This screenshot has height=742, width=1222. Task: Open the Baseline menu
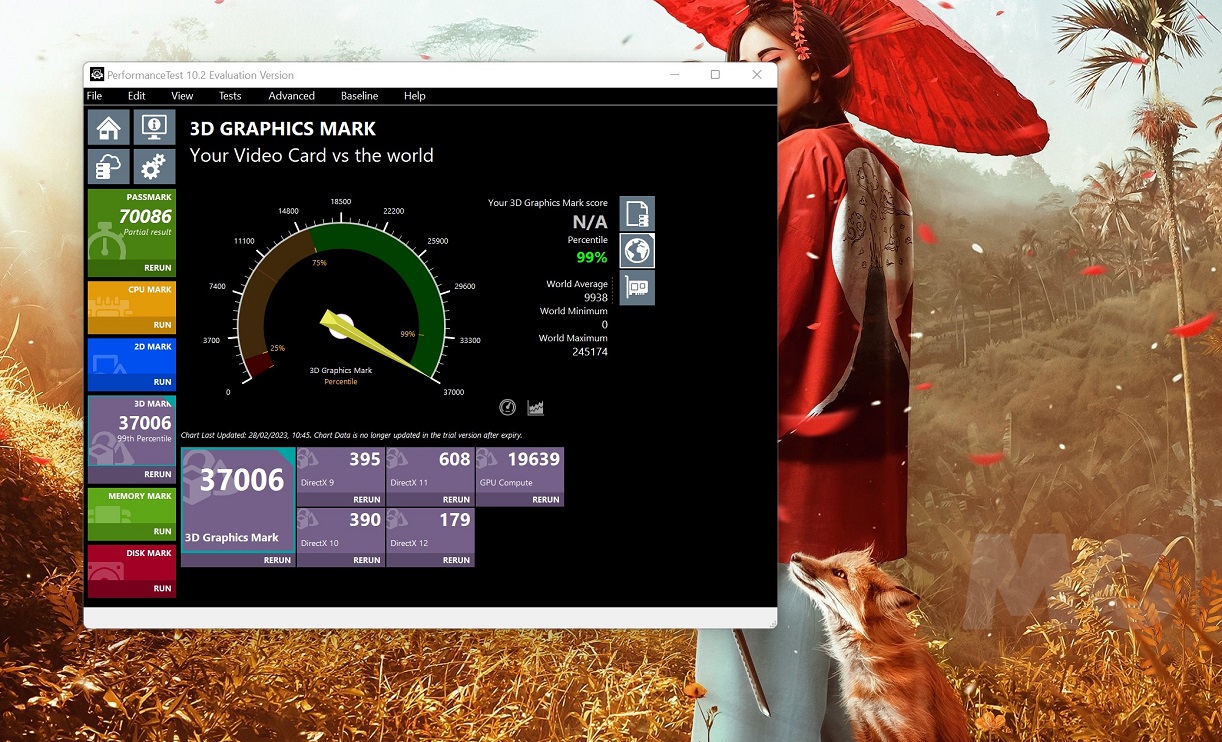[x=359, y=96]
